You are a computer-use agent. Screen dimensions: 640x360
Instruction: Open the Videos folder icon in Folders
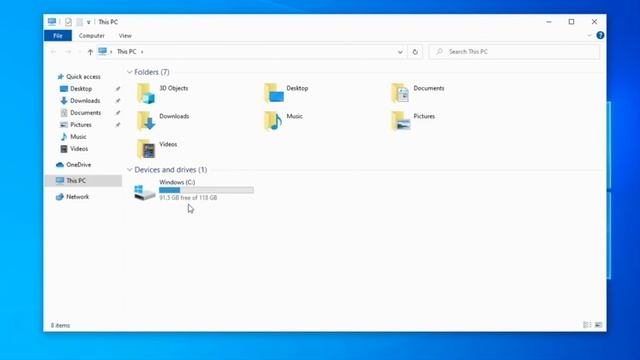(146, 149)
